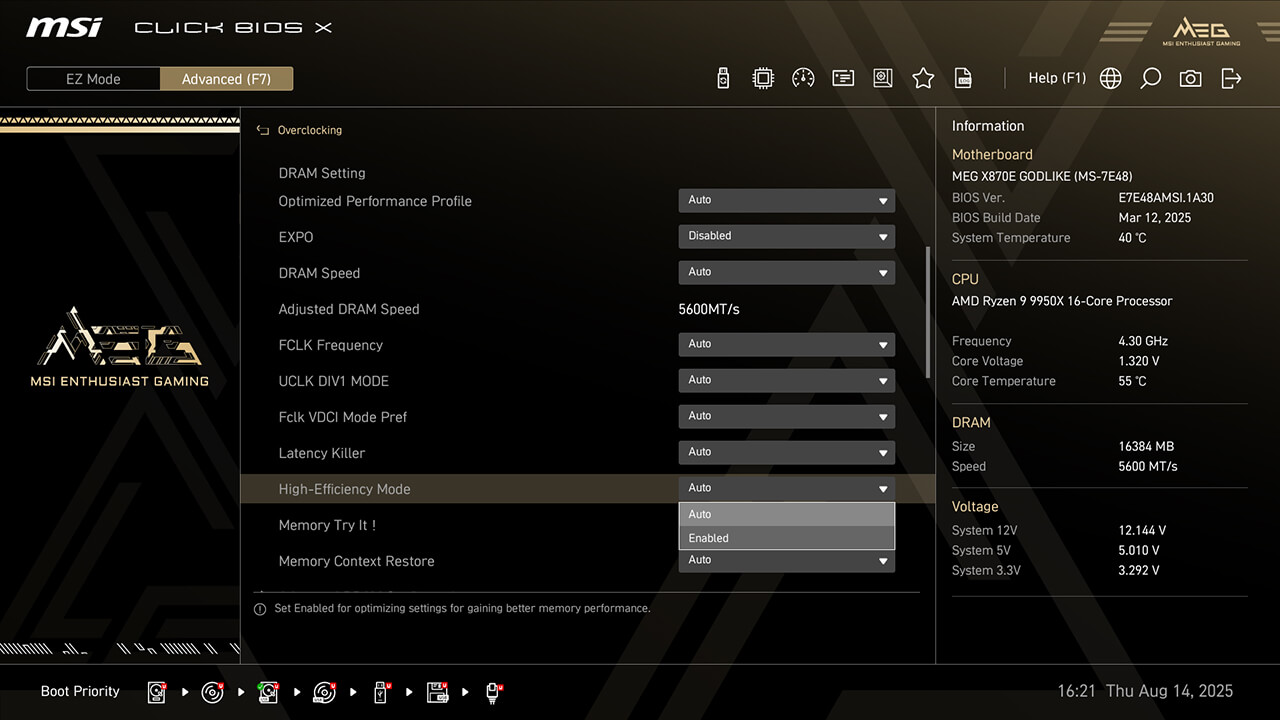
Task: Click the exit icon at top right
Action: coord(1231,78)
